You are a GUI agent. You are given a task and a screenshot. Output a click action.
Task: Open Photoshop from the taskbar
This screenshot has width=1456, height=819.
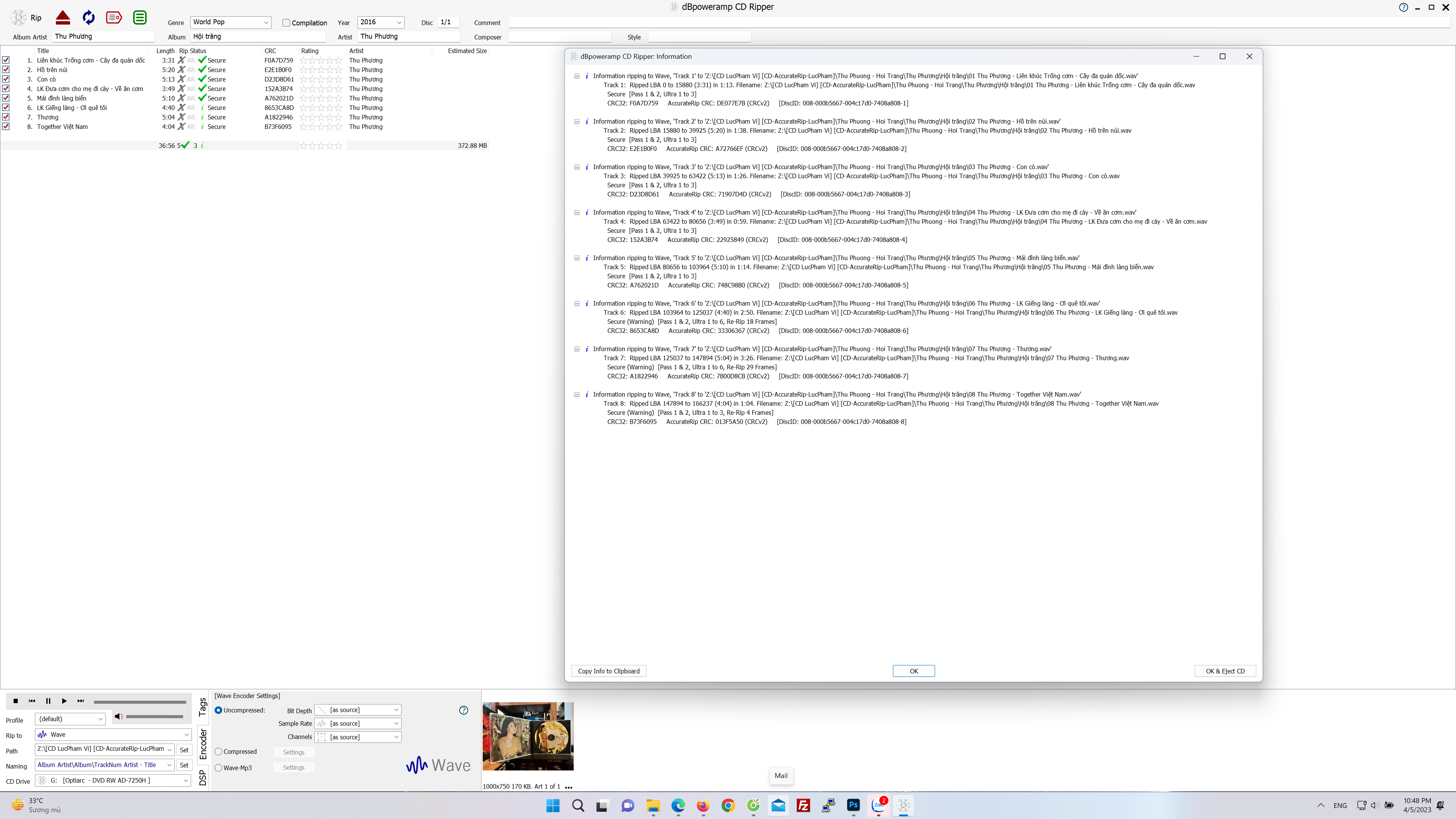(854, 805)
